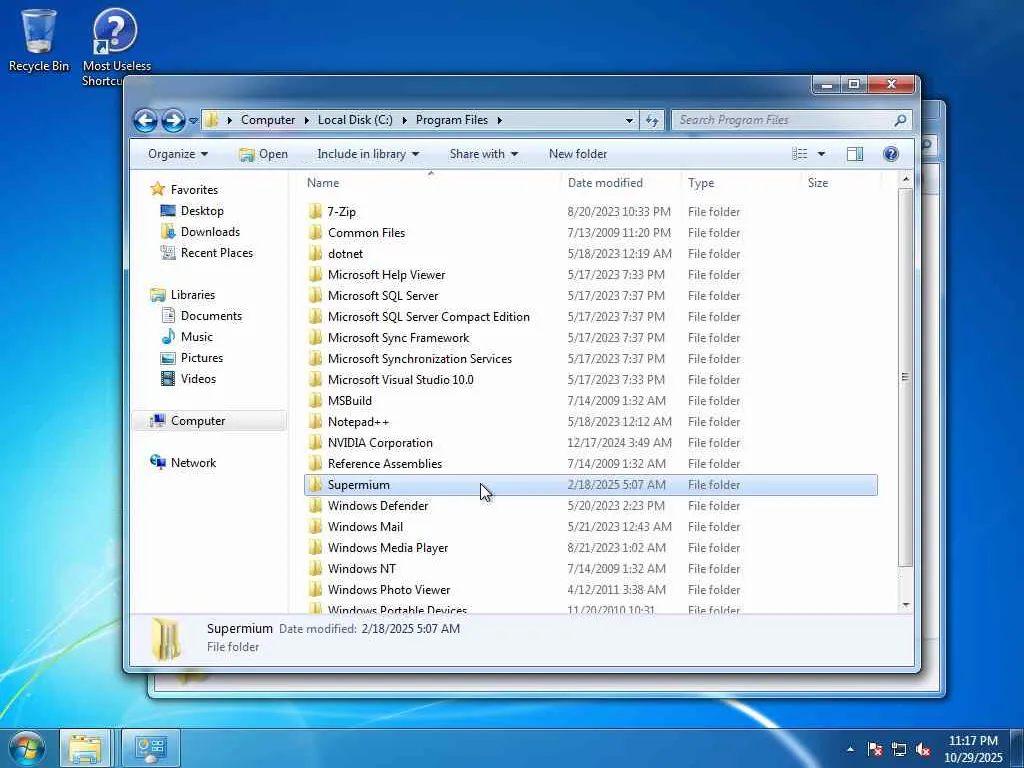
Task: Open the selected folder via Open button
Action: (263, 154)
